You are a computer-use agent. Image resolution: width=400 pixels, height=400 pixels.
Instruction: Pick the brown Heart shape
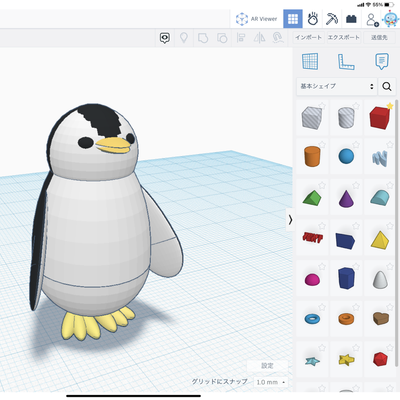coord(380,319)
